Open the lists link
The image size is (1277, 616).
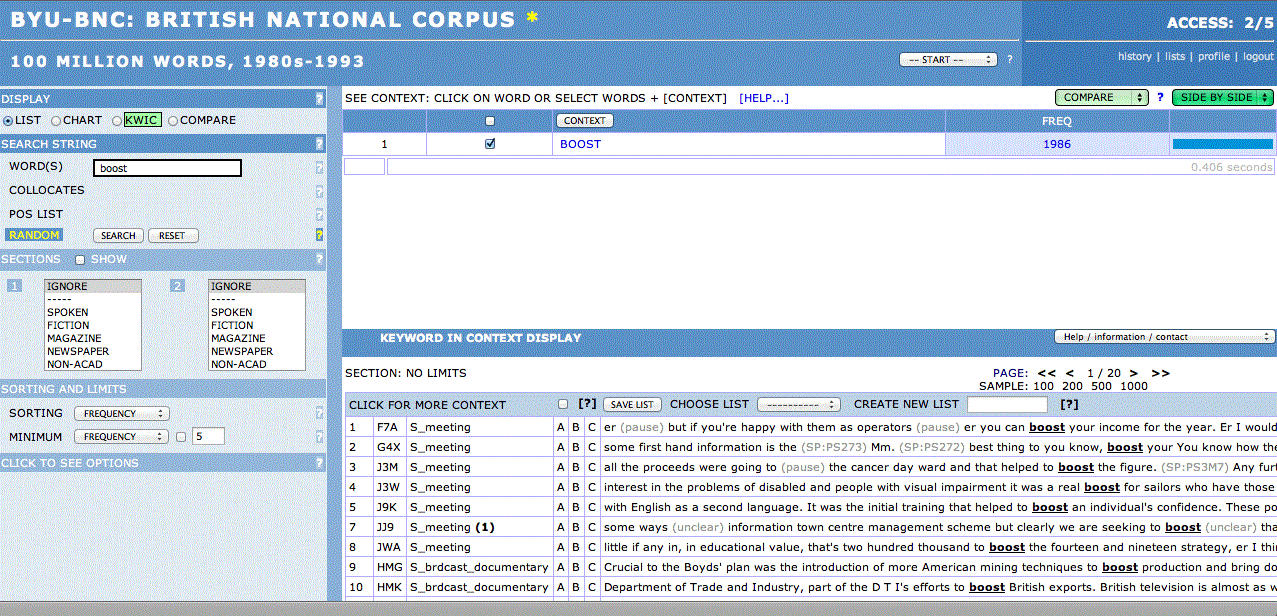coord(1175,57)
